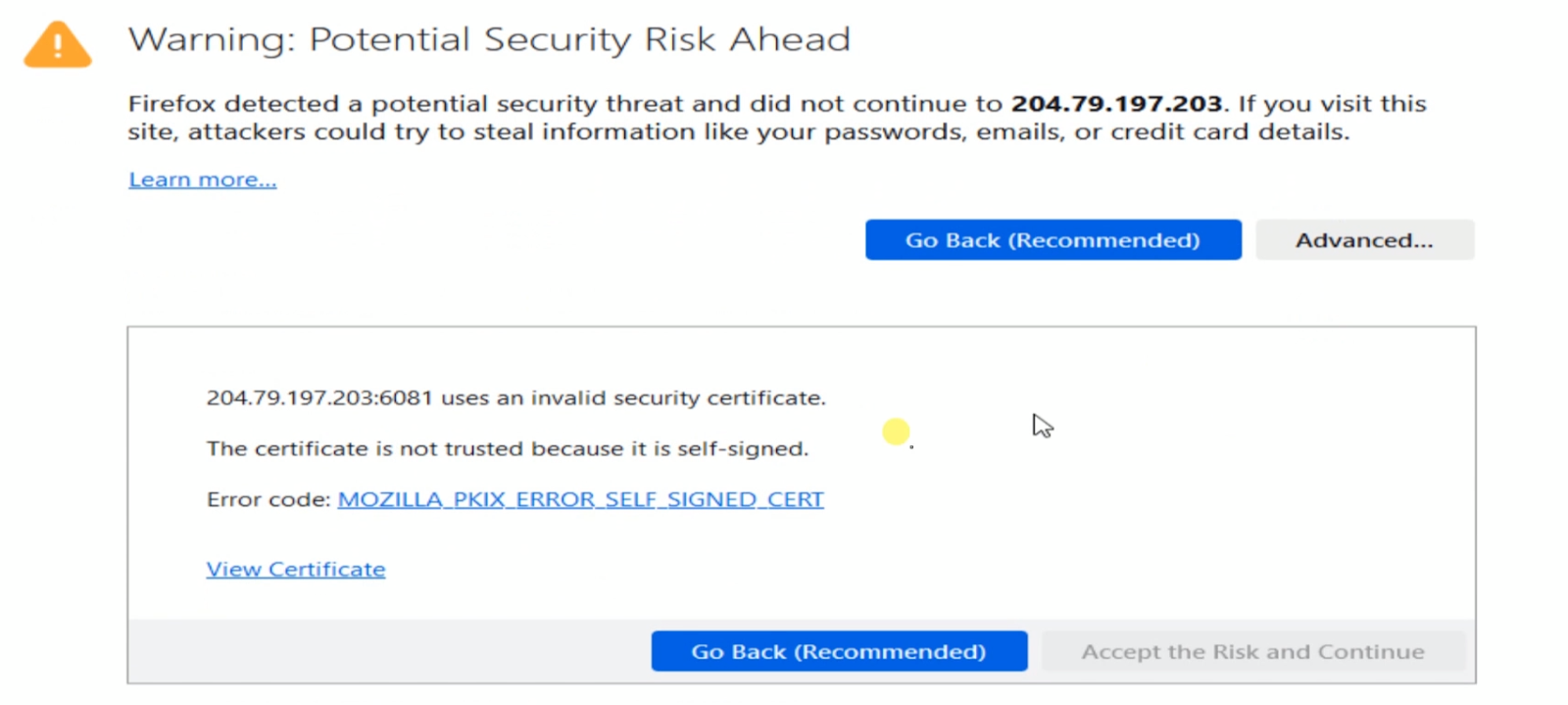Click the gray footer bar of the details panel
The image size is (1568, 705).
[392, 651]
